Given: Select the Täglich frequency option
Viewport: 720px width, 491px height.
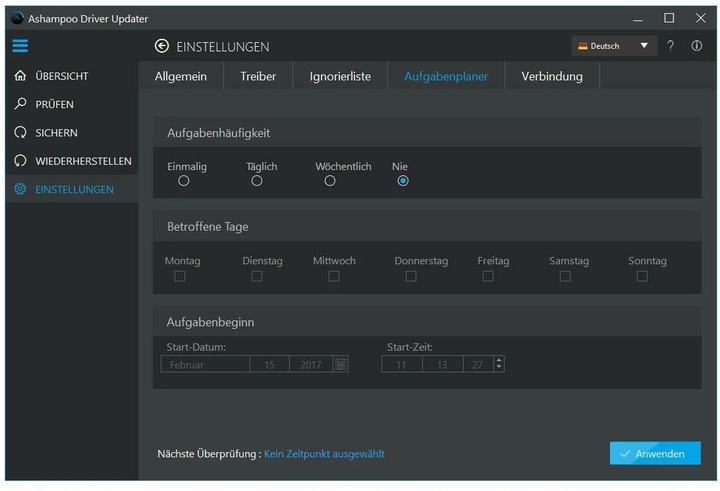Looking at the screenshot, I should coord(257,181).
